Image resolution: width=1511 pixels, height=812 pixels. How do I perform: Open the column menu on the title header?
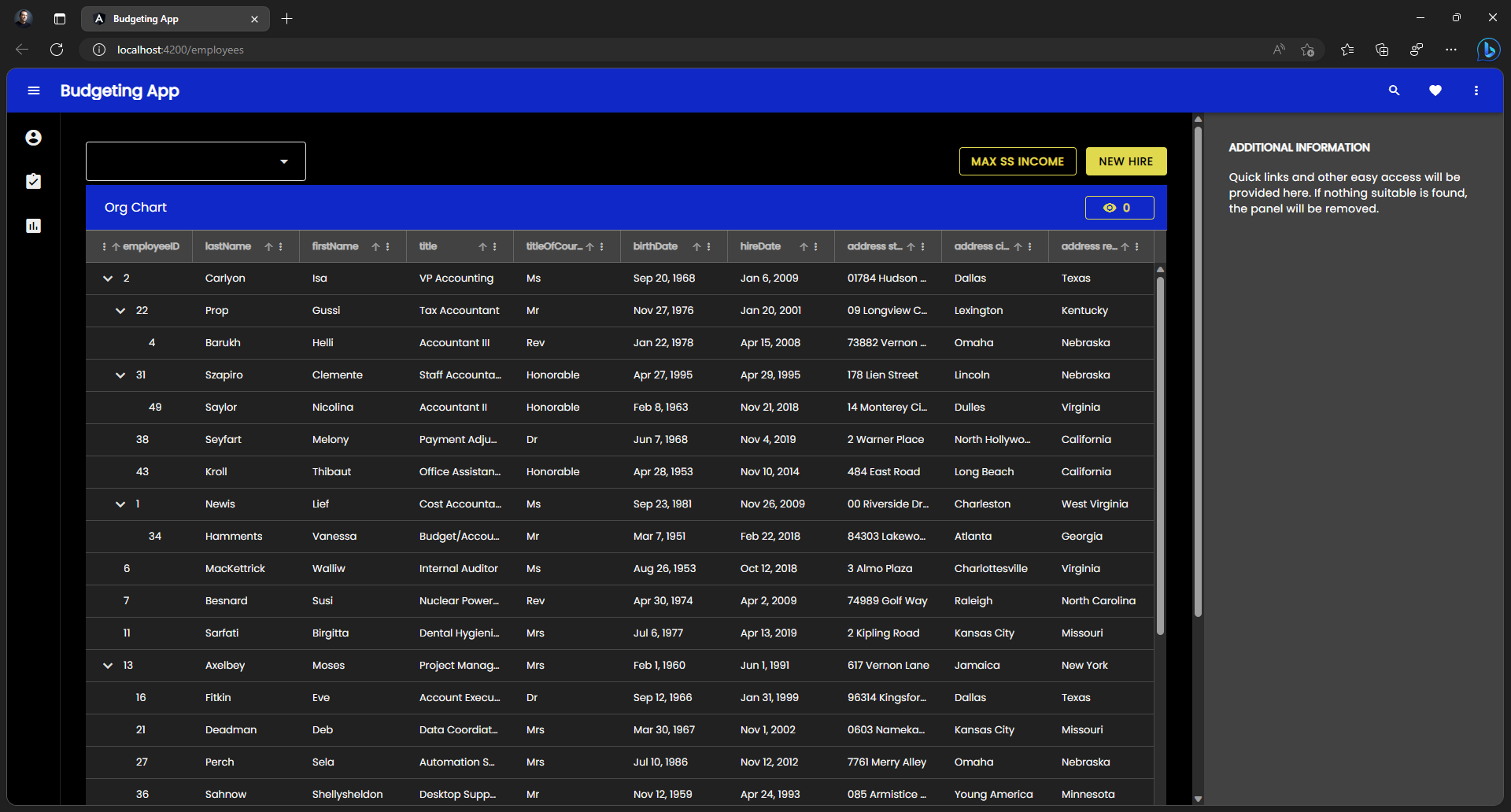click(493, 246)
